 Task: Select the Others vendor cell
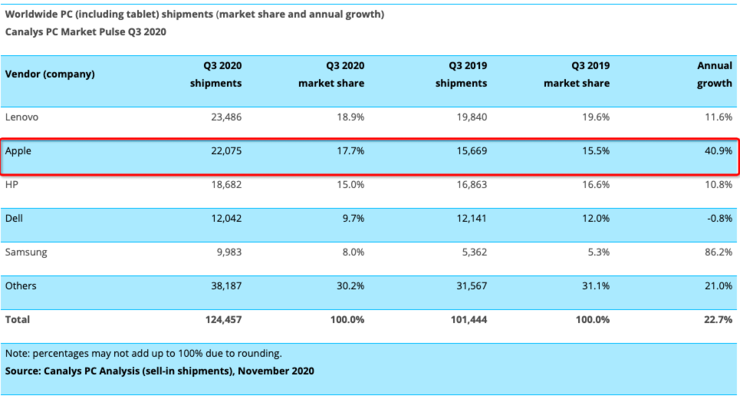coord(21,286)
